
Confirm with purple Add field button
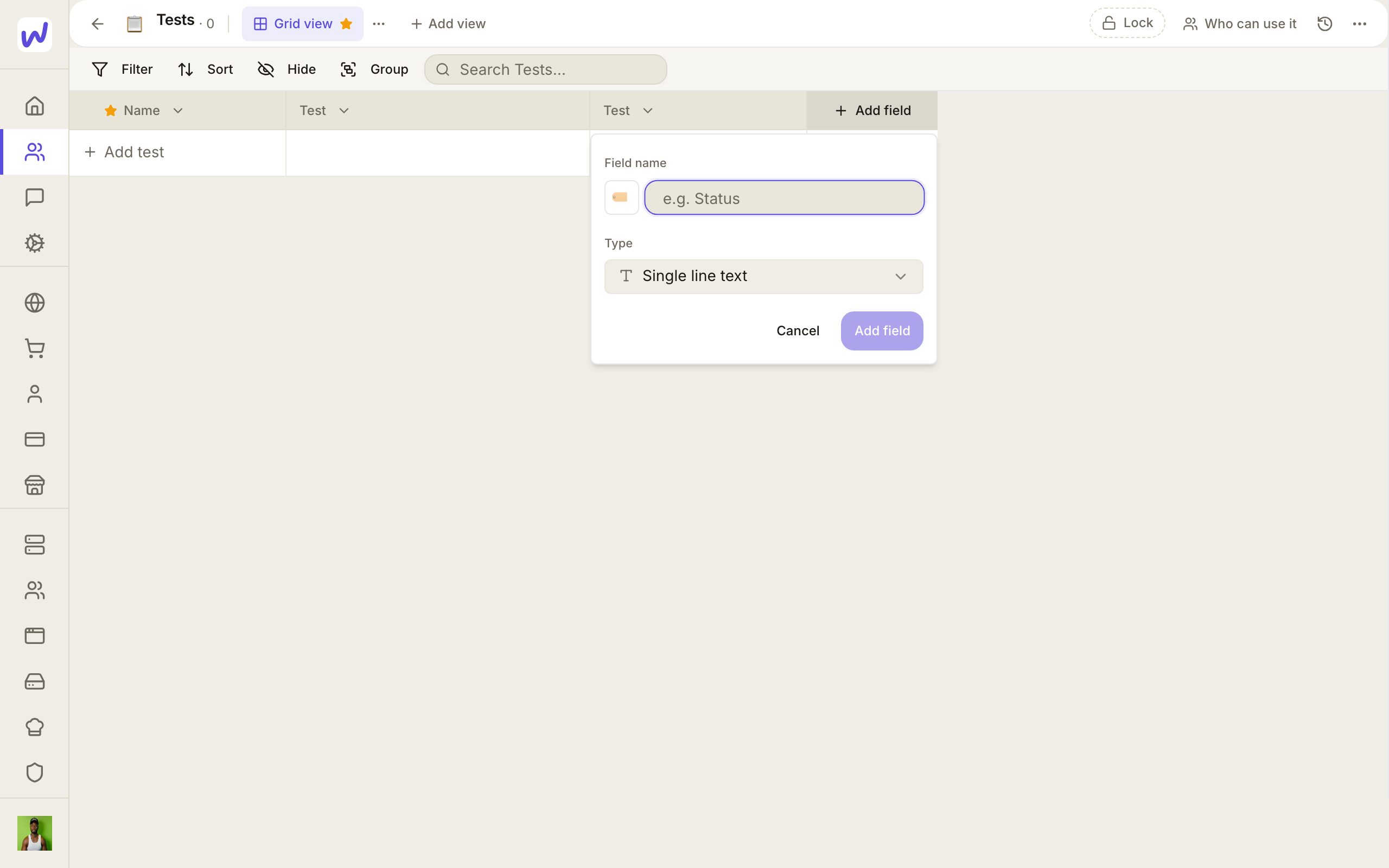coord(882,331)
